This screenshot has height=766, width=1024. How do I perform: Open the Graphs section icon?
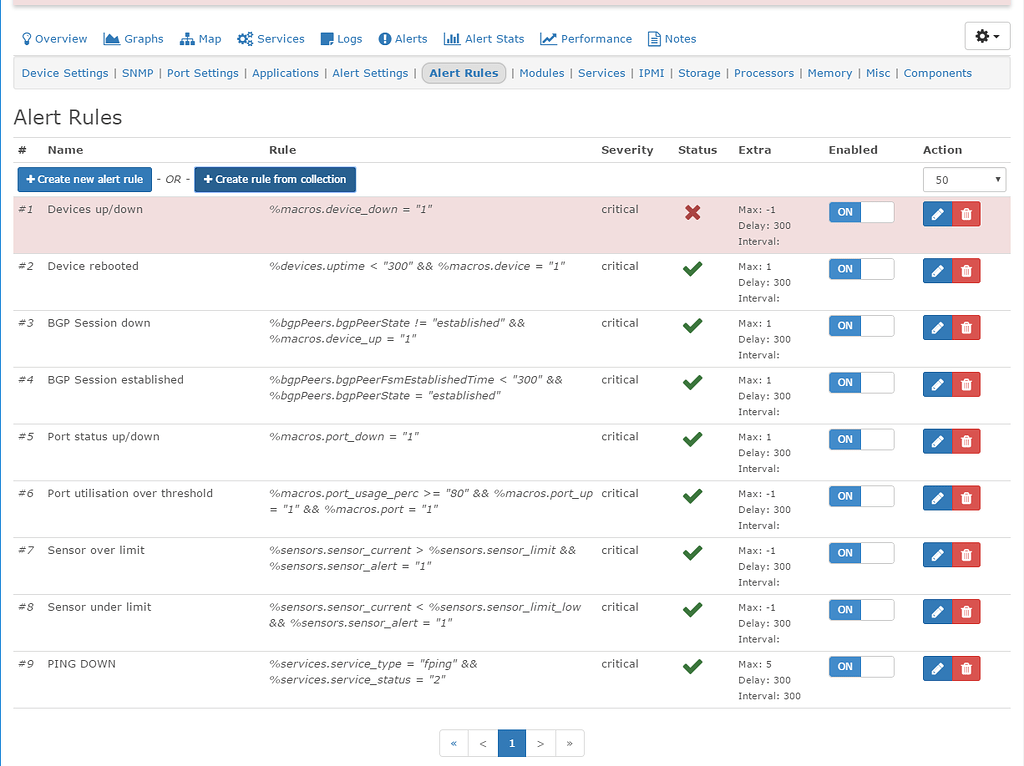coord(110,39)
